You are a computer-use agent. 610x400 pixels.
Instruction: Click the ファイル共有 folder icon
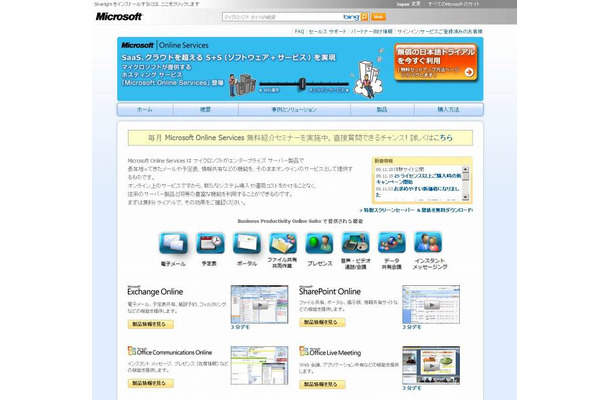(283, 243)
